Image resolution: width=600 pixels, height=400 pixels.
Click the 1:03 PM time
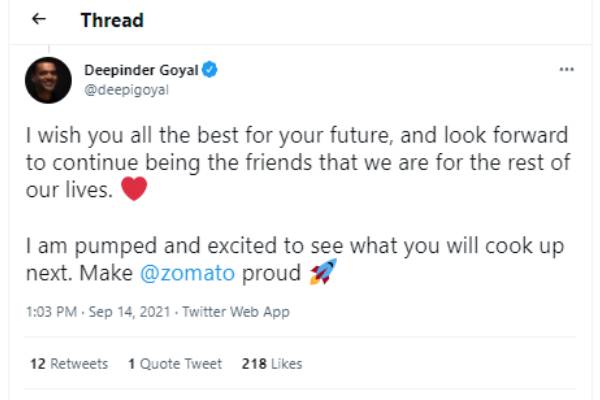[52, 312]
